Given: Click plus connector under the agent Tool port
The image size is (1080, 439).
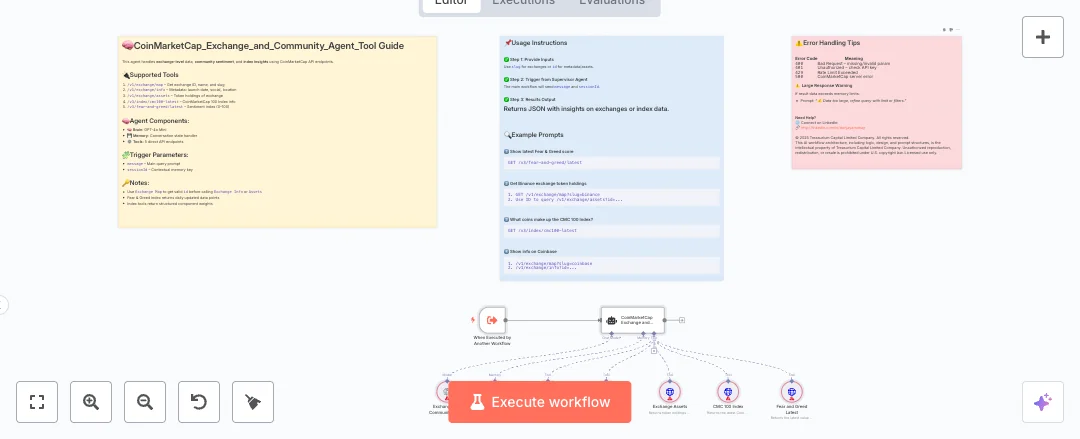Looking at the screenshot, I should (653, 351).
